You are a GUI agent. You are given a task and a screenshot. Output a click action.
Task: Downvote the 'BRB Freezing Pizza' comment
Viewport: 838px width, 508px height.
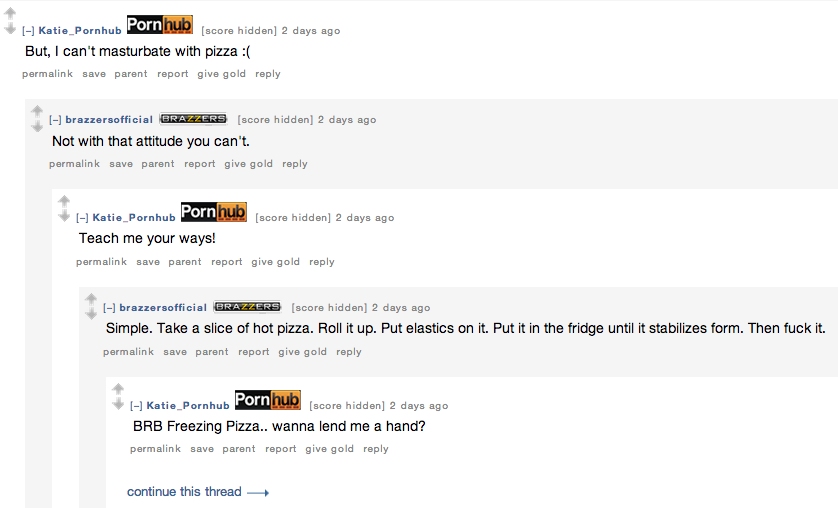tap(118, 403)
